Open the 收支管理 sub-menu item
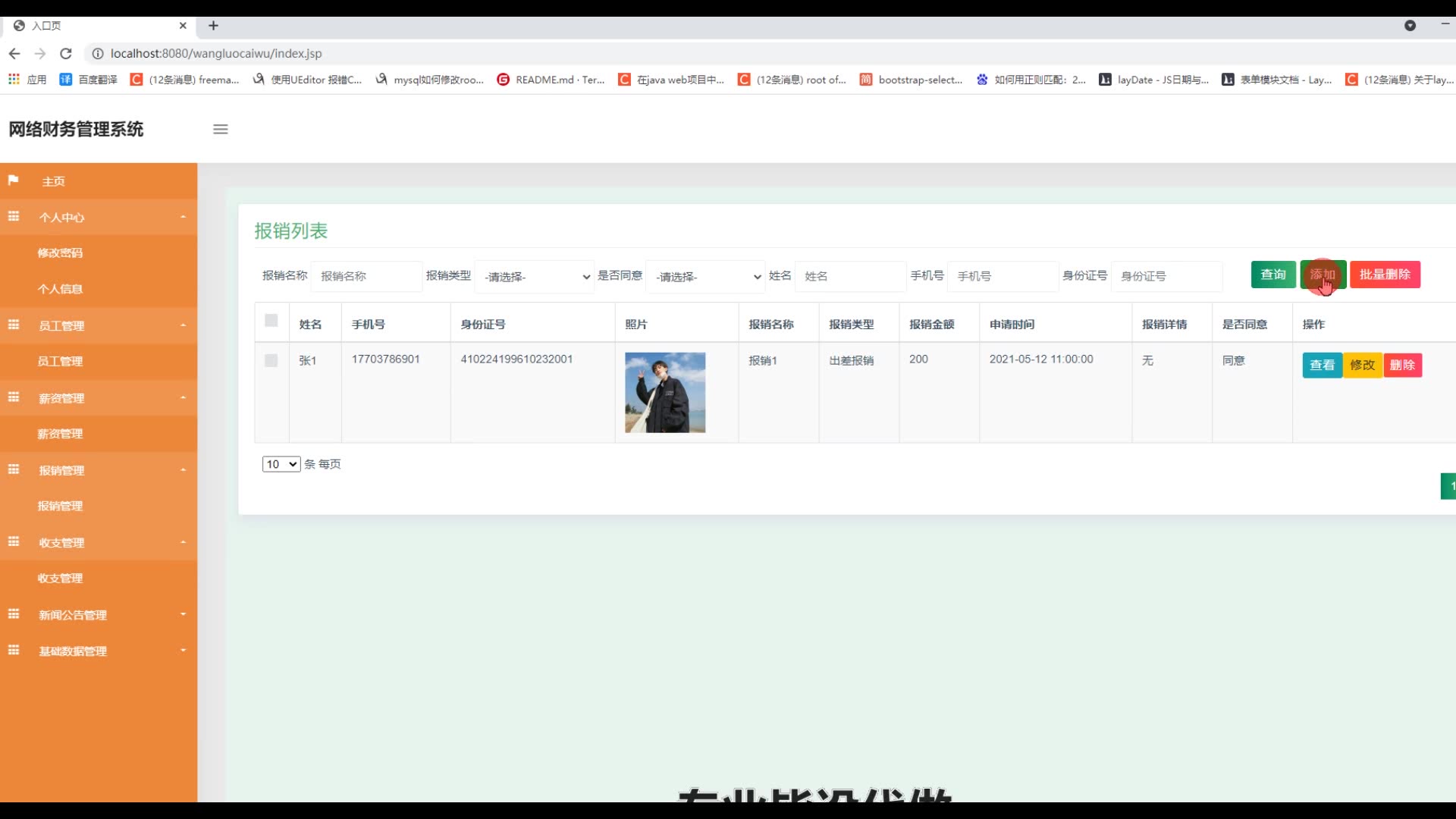Image resolution: width=1456 pixels, height=819 pixels. pos(61,578)
